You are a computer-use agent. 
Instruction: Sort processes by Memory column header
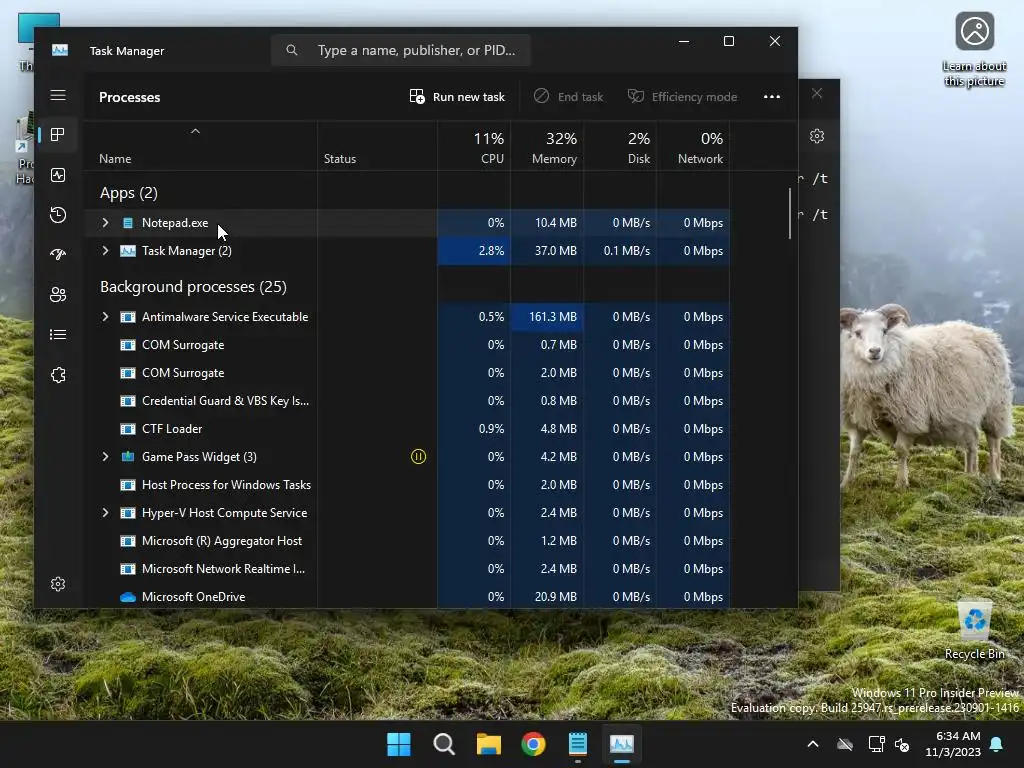547,148
